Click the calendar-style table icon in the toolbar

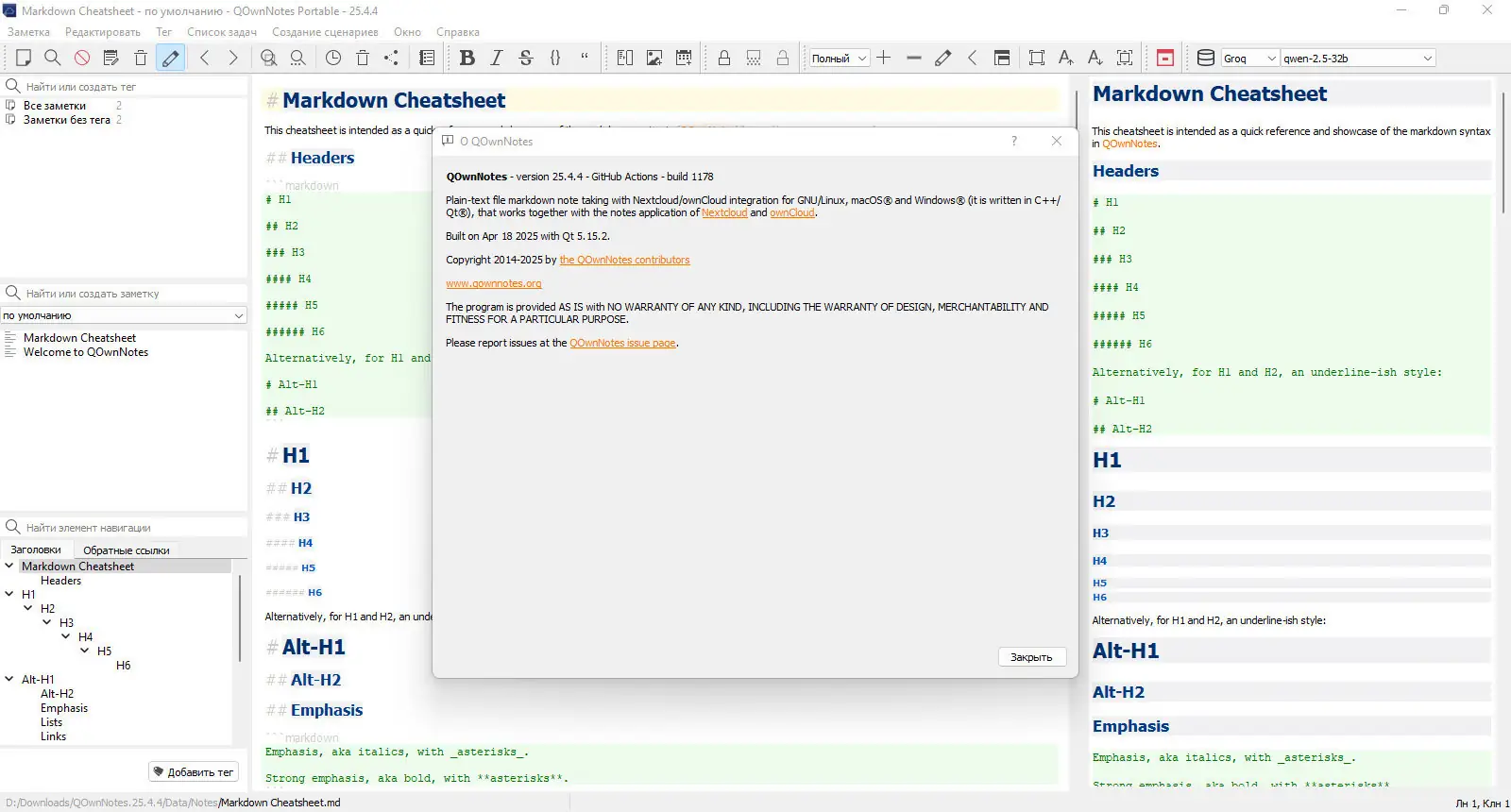click(x=684, y=58)
